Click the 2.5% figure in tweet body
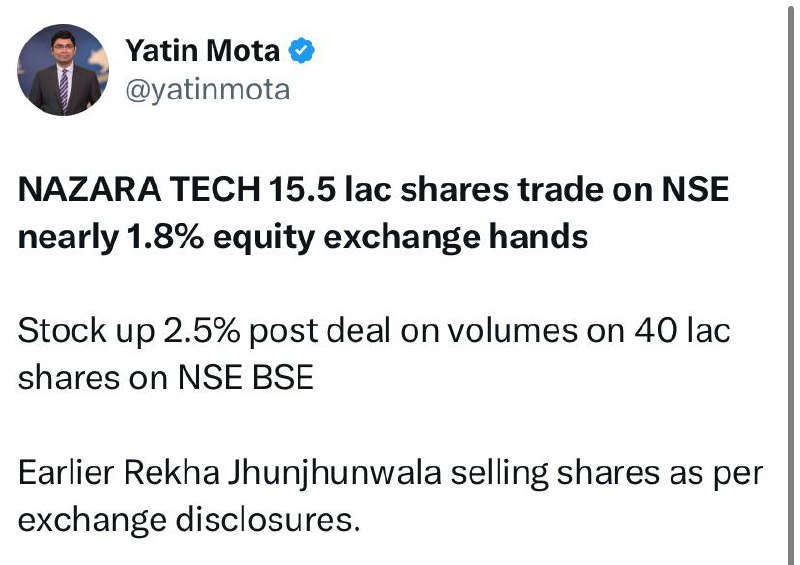 [x=202, y=331]
